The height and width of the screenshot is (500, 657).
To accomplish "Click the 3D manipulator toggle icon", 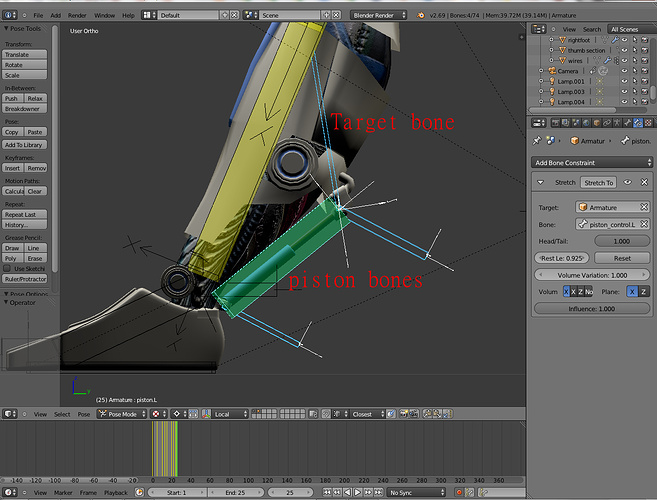I will (x=207, y=414).
